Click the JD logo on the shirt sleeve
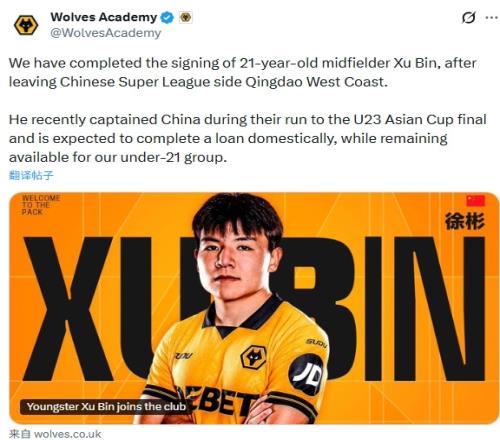The image size is (500, 440). (x=306, y=374)
